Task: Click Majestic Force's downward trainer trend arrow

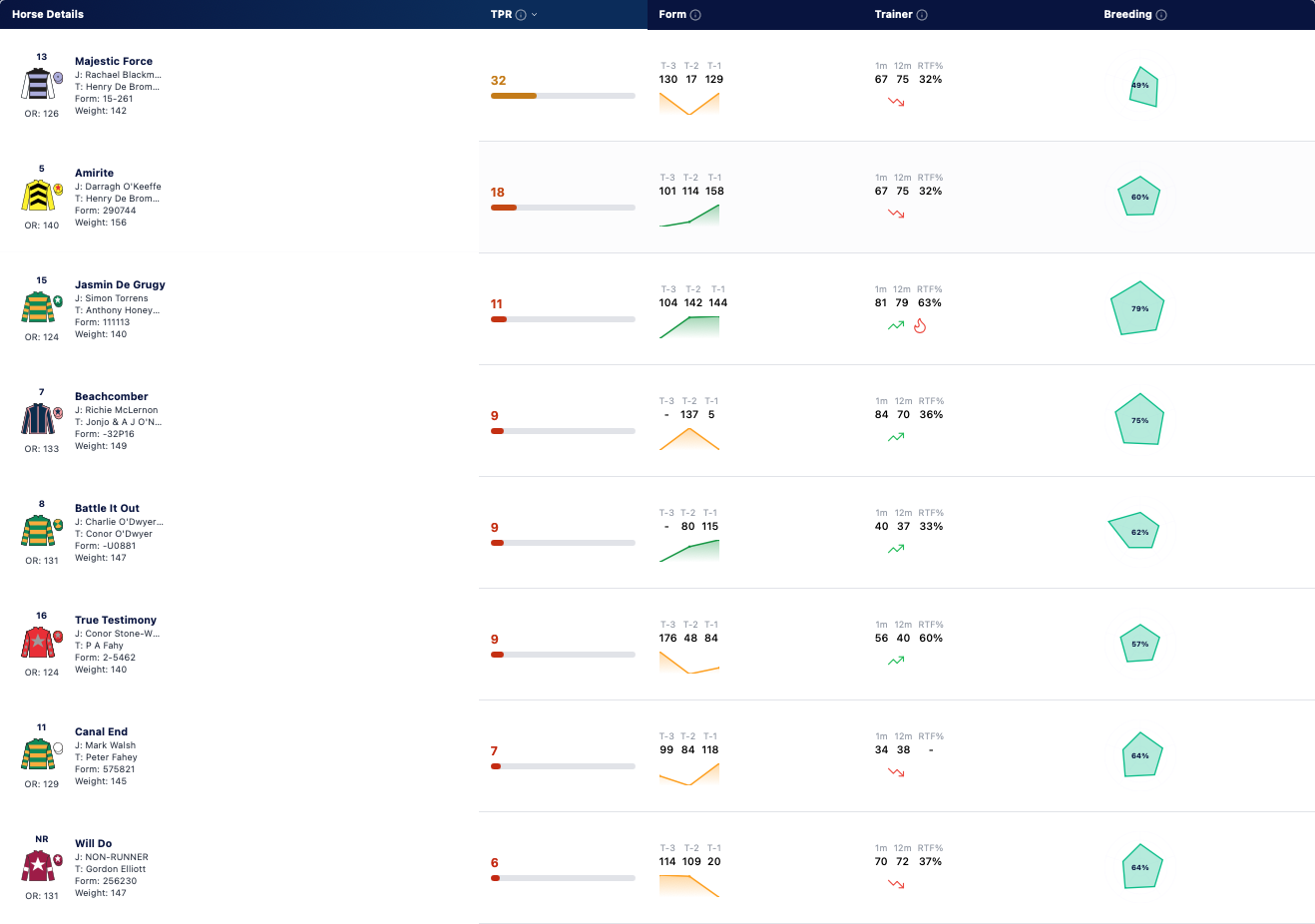Action: pos(896,102)
